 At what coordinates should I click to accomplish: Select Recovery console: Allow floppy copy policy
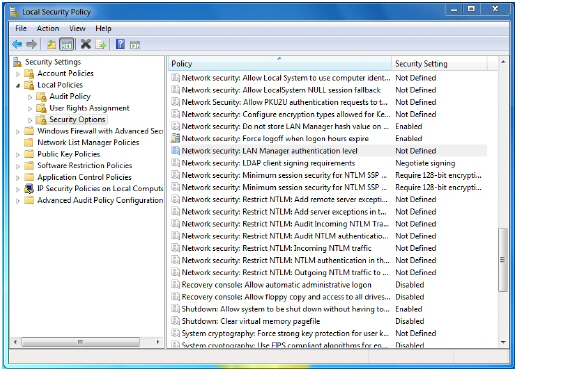286,297
